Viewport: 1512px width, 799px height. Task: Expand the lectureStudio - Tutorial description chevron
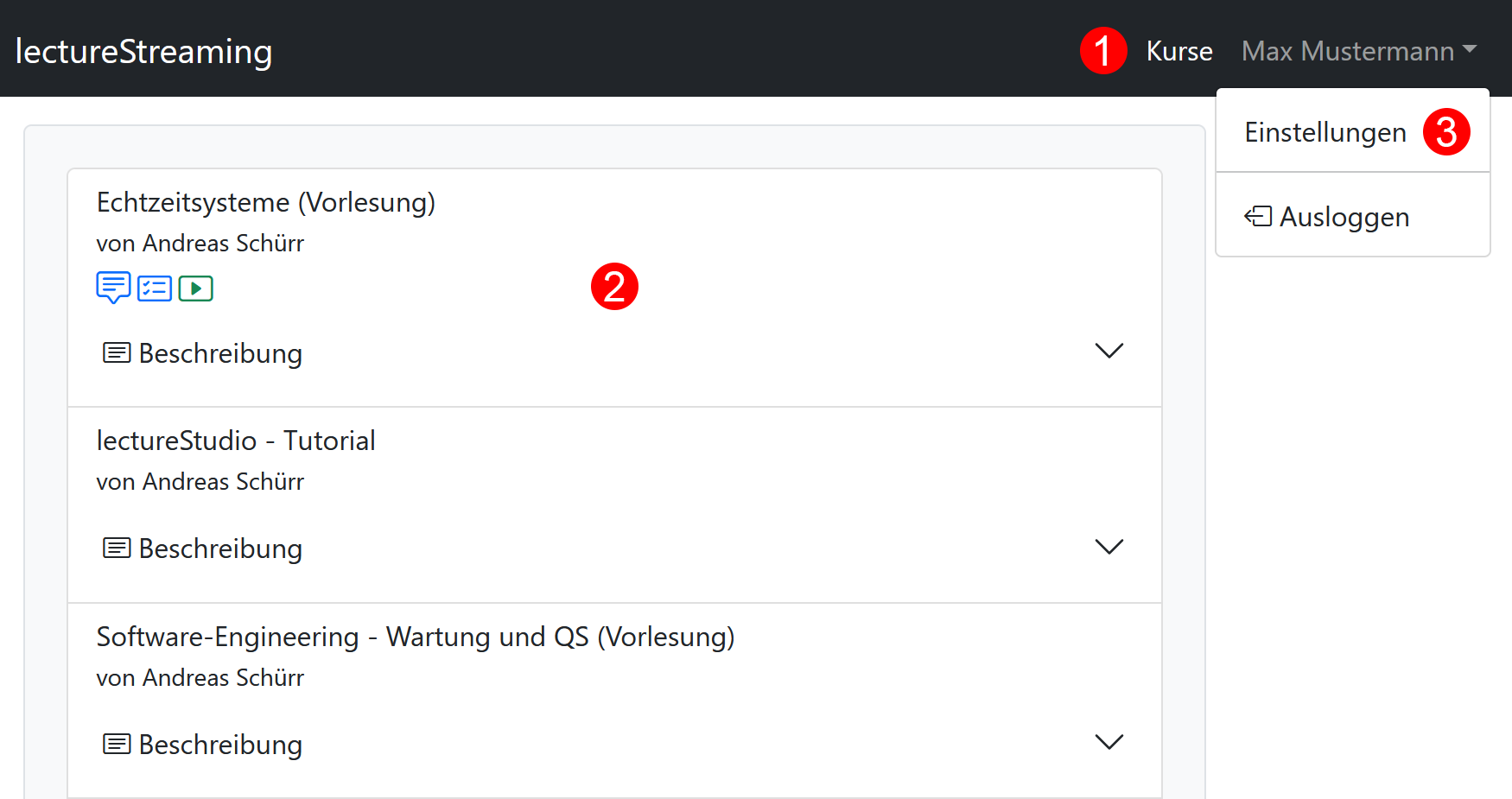pos(1109,547)
